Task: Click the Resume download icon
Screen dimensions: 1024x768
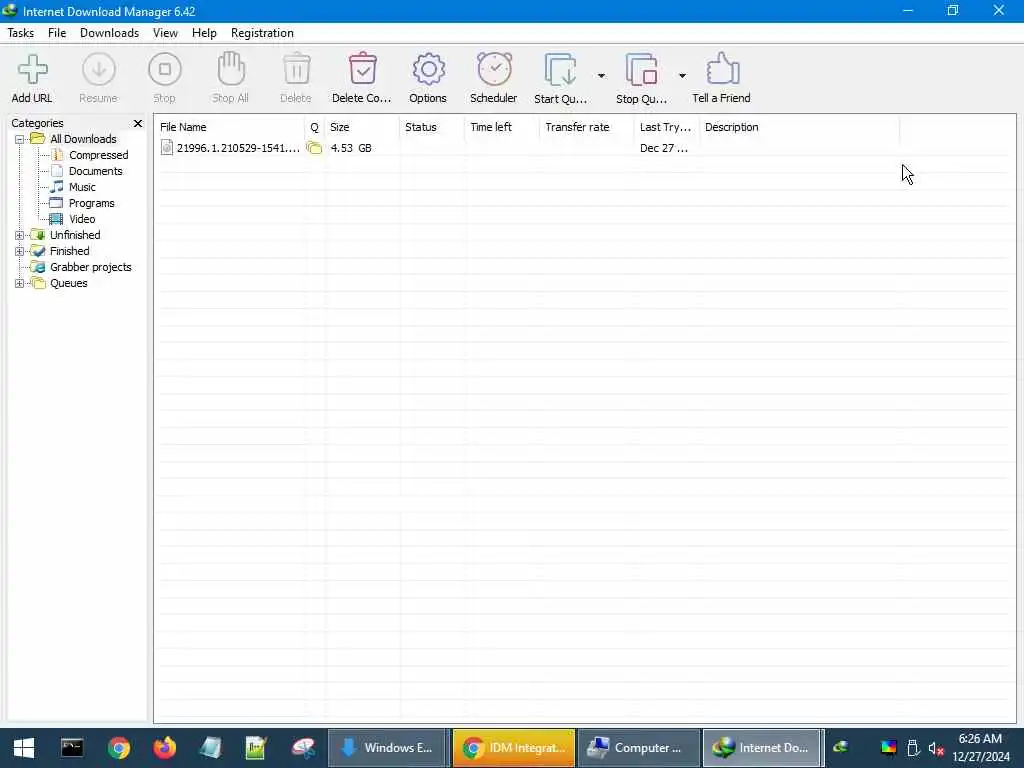Action: point(99,69)
